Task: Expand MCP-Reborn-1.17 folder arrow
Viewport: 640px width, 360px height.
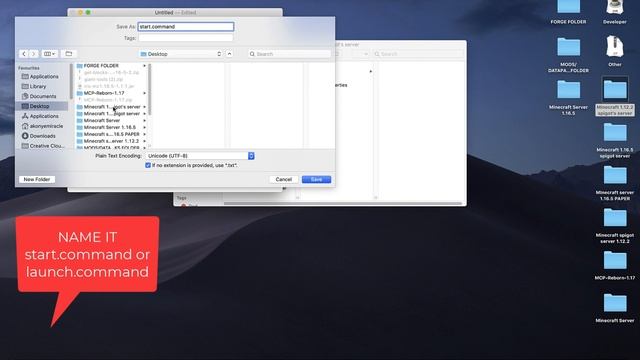Action: coord(144,93)
